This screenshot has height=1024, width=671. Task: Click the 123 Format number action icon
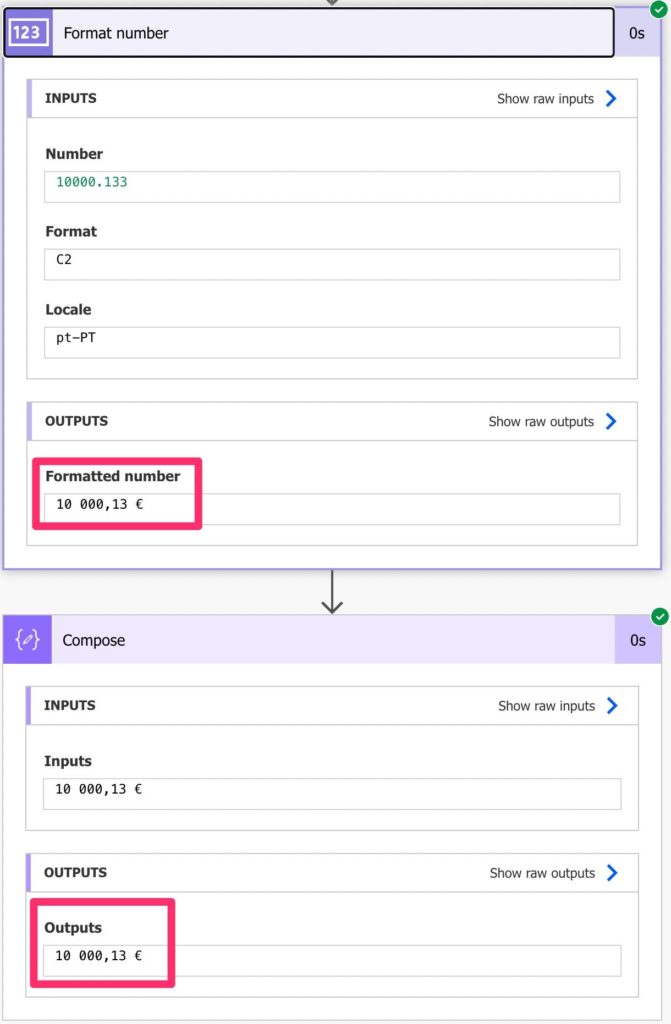coord(30,32)
